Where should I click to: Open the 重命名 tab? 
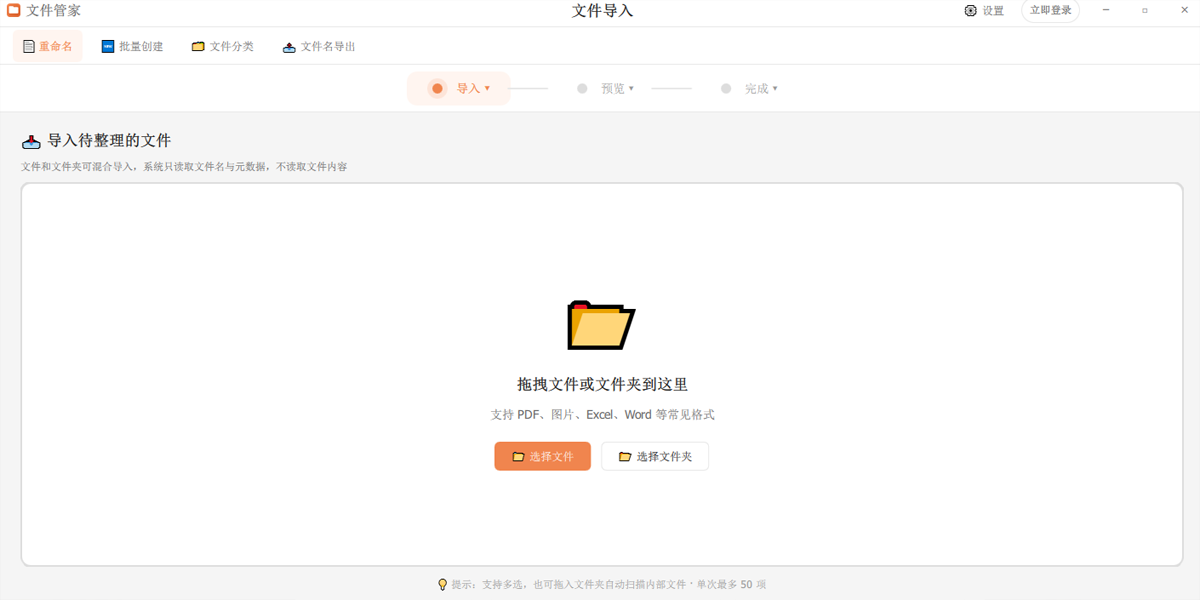pos(48,46)
